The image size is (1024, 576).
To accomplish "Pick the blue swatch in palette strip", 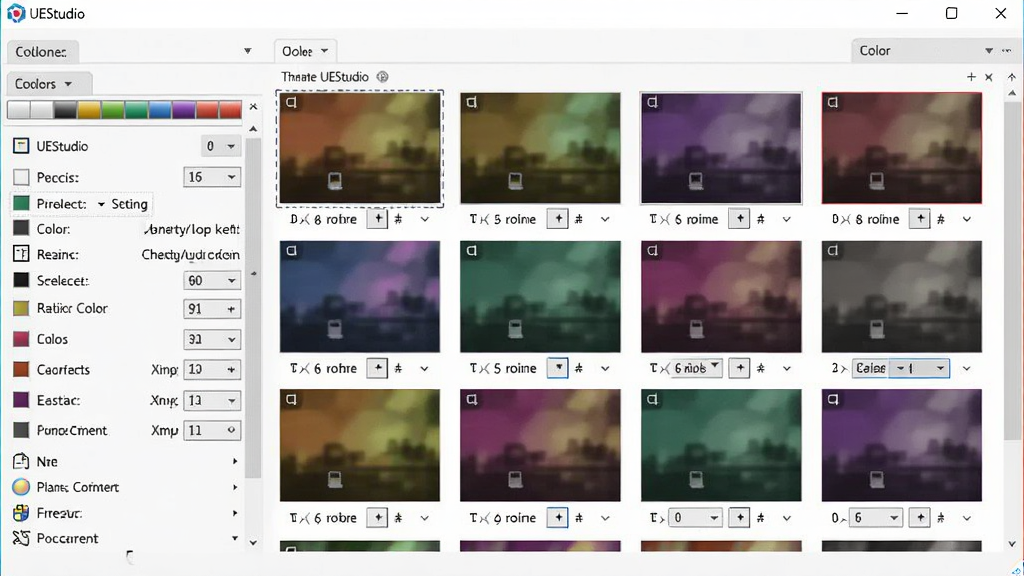I will 160,110.
